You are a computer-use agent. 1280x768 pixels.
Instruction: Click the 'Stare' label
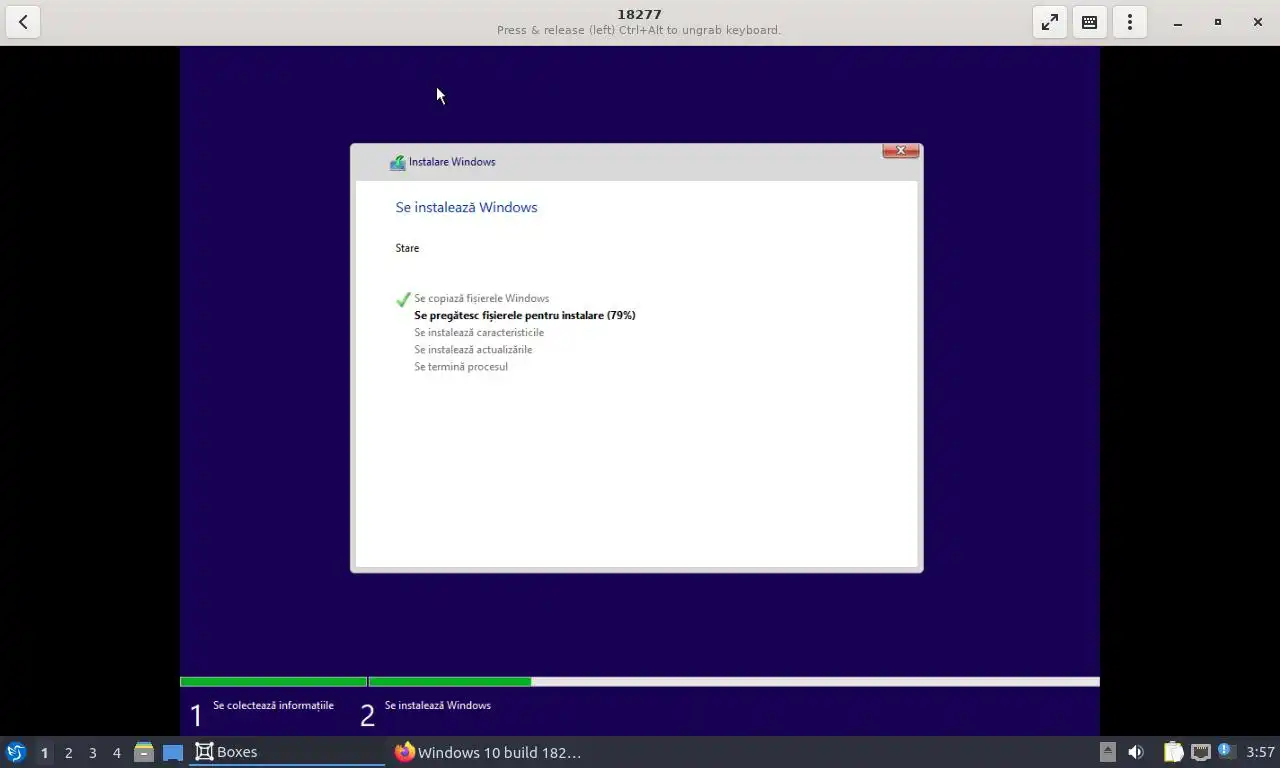pos(407,248)
